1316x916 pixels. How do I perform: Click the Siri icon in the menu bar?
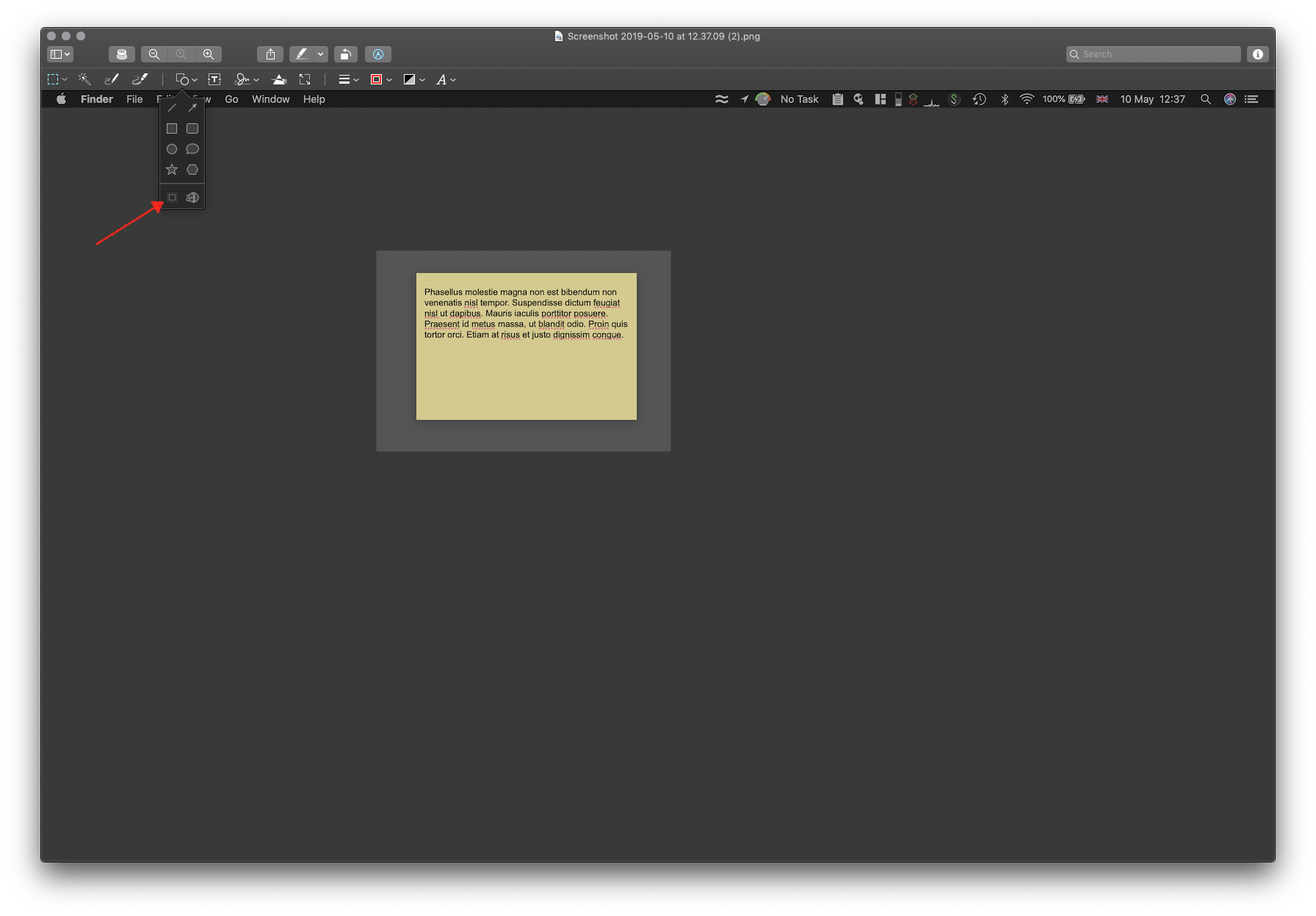1230,99
